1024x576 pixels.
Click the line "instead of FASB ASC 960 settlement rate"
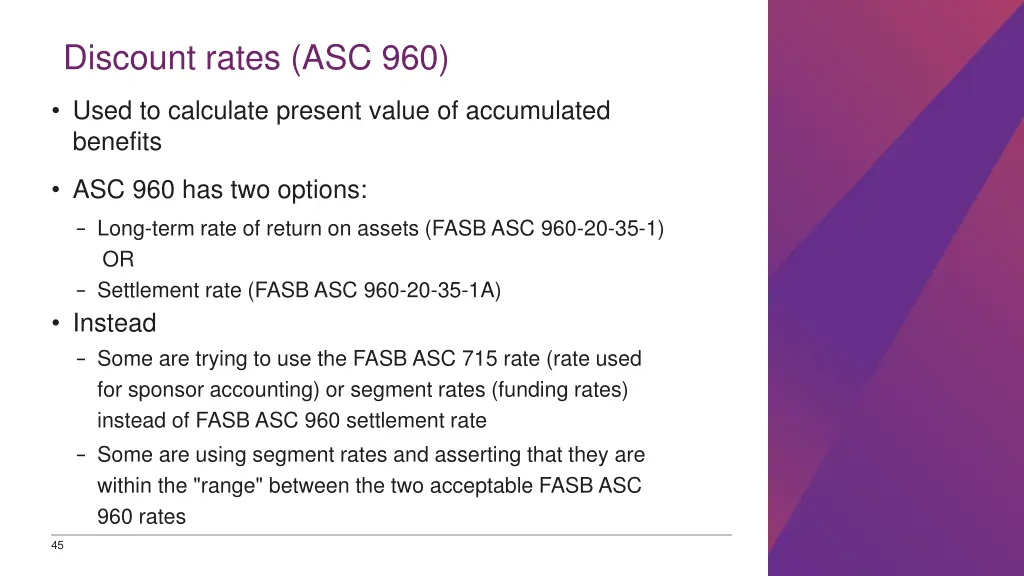[x=291, y=421]
